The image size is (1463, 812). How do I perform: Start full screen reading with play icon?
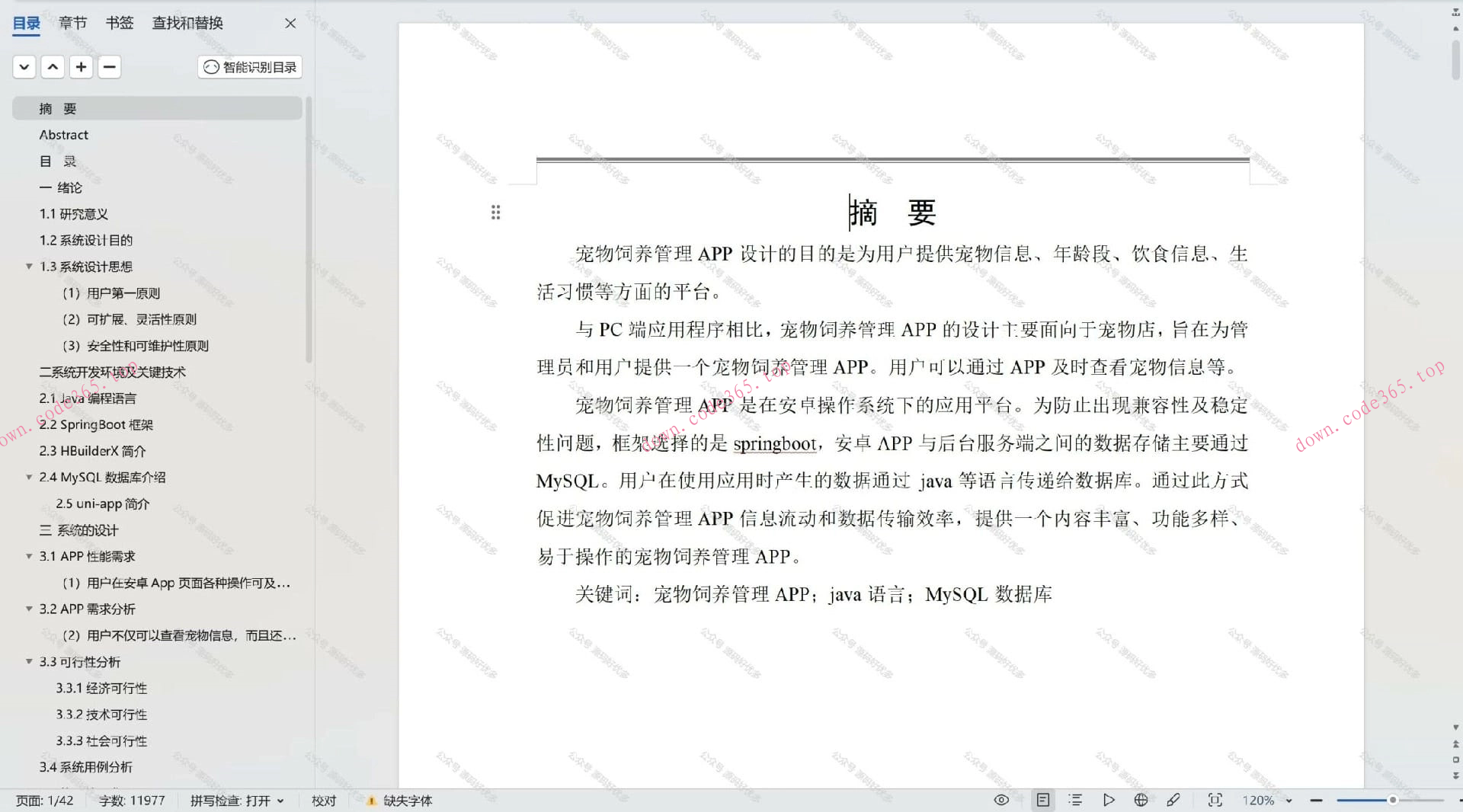(x=1109, y=800)
